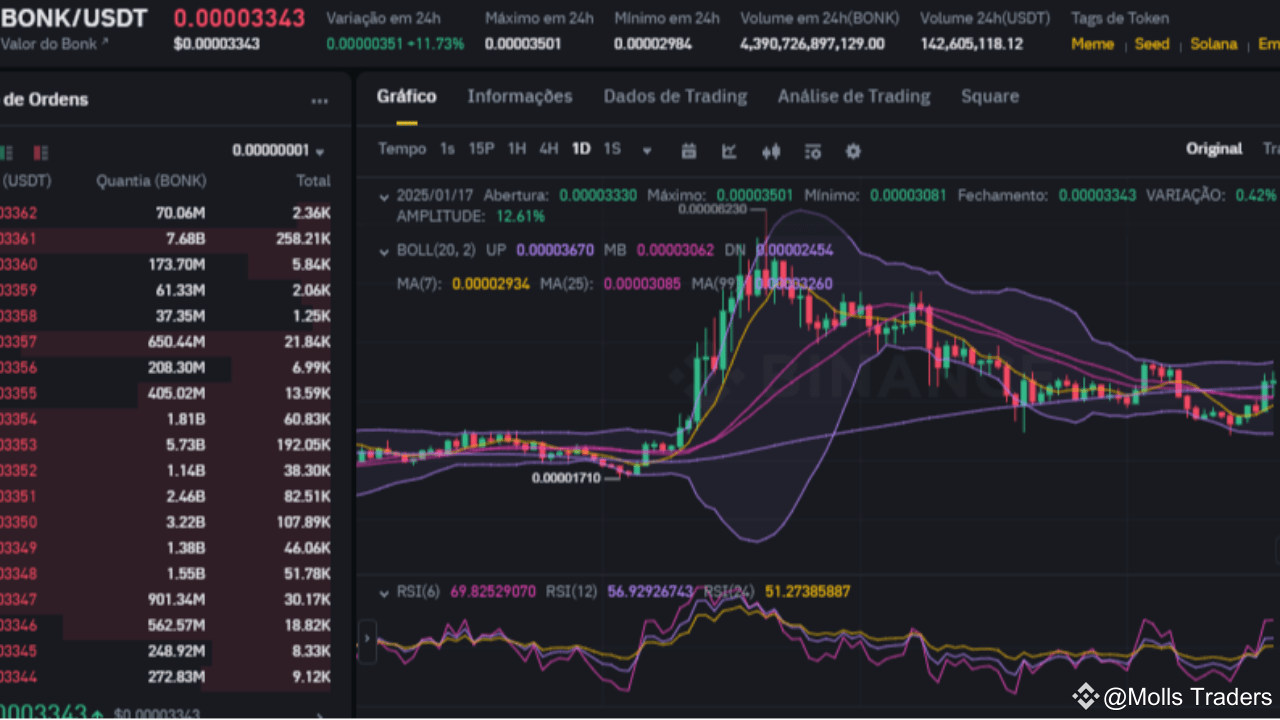This screenshot has height=720, width=1280.
Task: Show sell orders only view
Action: 41,153
